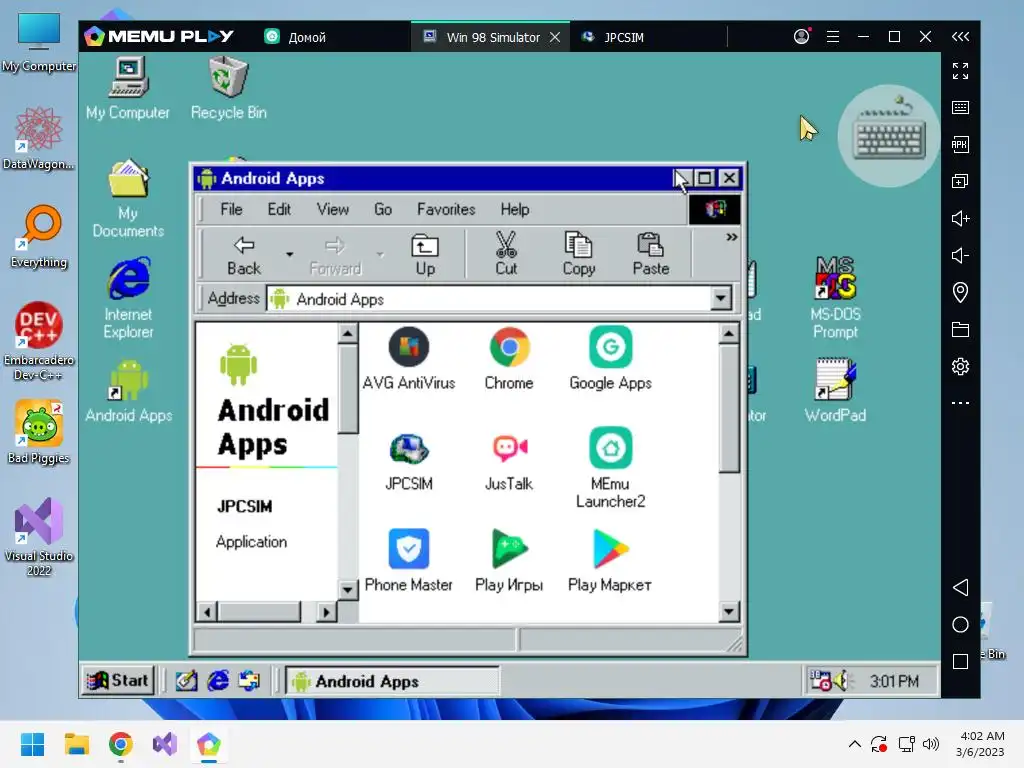This screenshot has width=1024, height=768.
Task: Open Internet Explorer desktop icon
Action: 128,298
